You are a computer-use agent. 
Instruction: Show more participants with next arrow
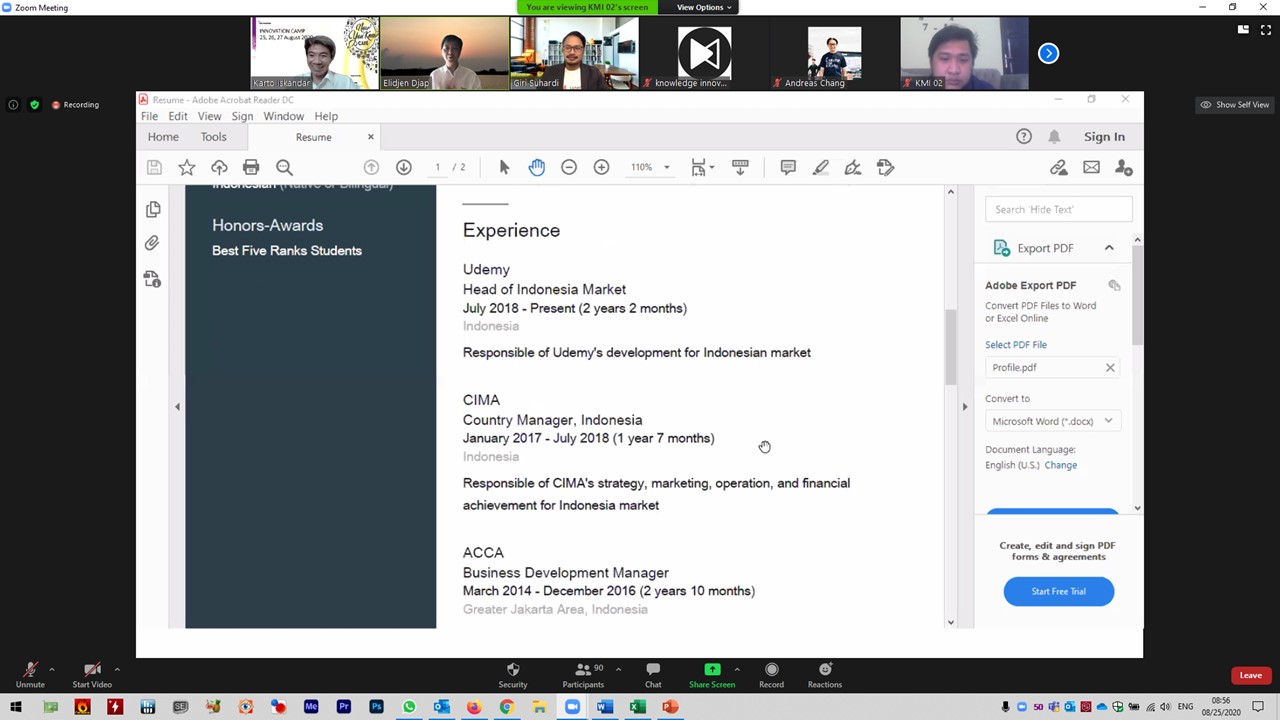click(x=1048, y=53)
